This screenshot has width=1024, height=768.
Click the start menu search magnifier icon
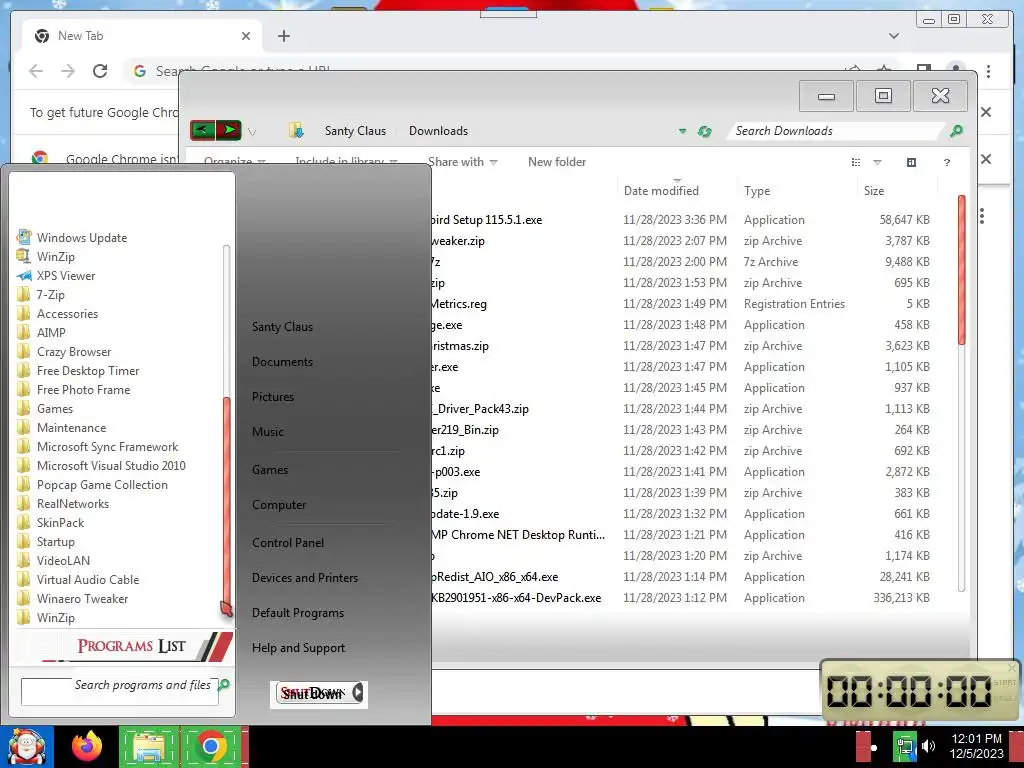pos(224,684)
